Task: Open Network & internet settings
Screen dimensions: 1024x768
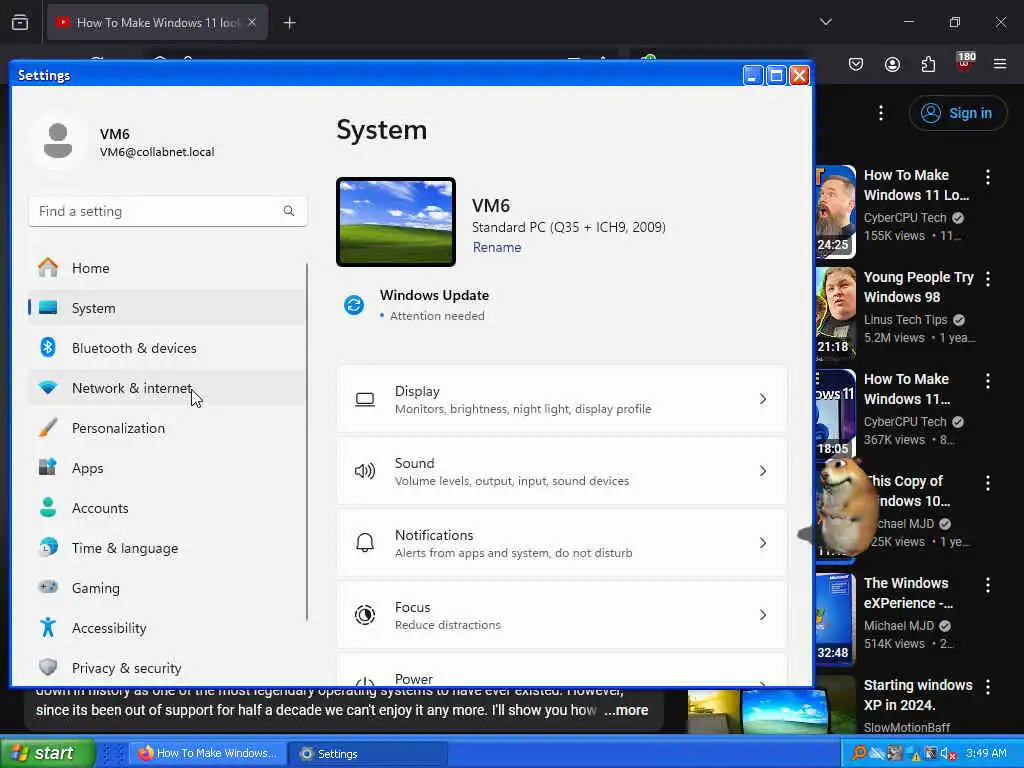Action: [167, 388]
